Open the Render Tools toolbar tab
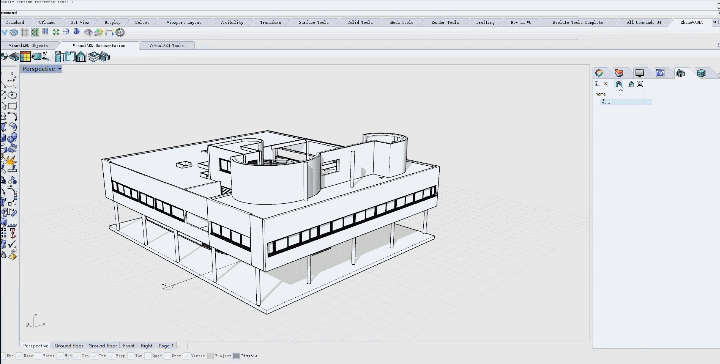The image size is (720, 364). click(x=445, y=22)
